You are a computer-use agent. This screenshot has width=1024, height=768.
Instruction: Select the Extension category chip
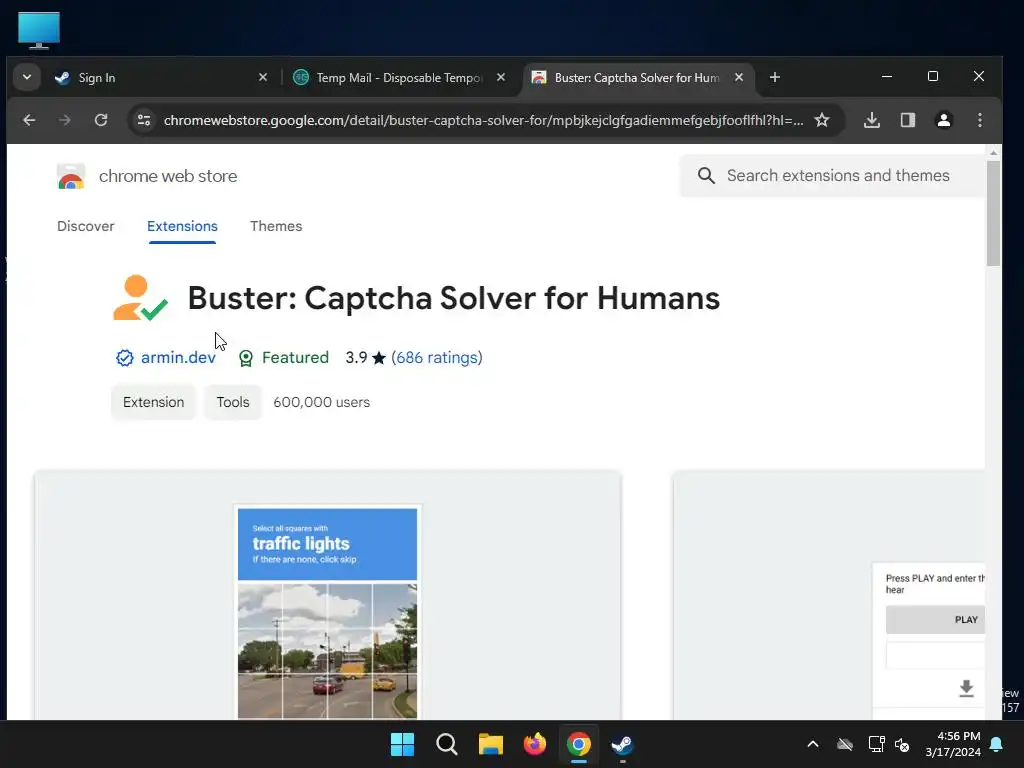point(153,402)
